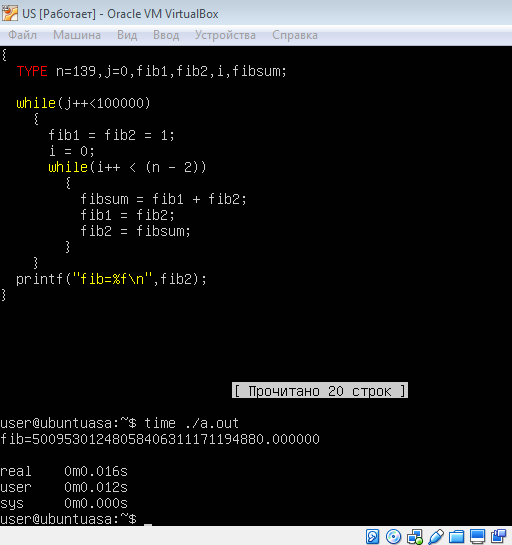Open the Ввод menu
Viewport: 512px width, 545px height.
tap(166, 35)
